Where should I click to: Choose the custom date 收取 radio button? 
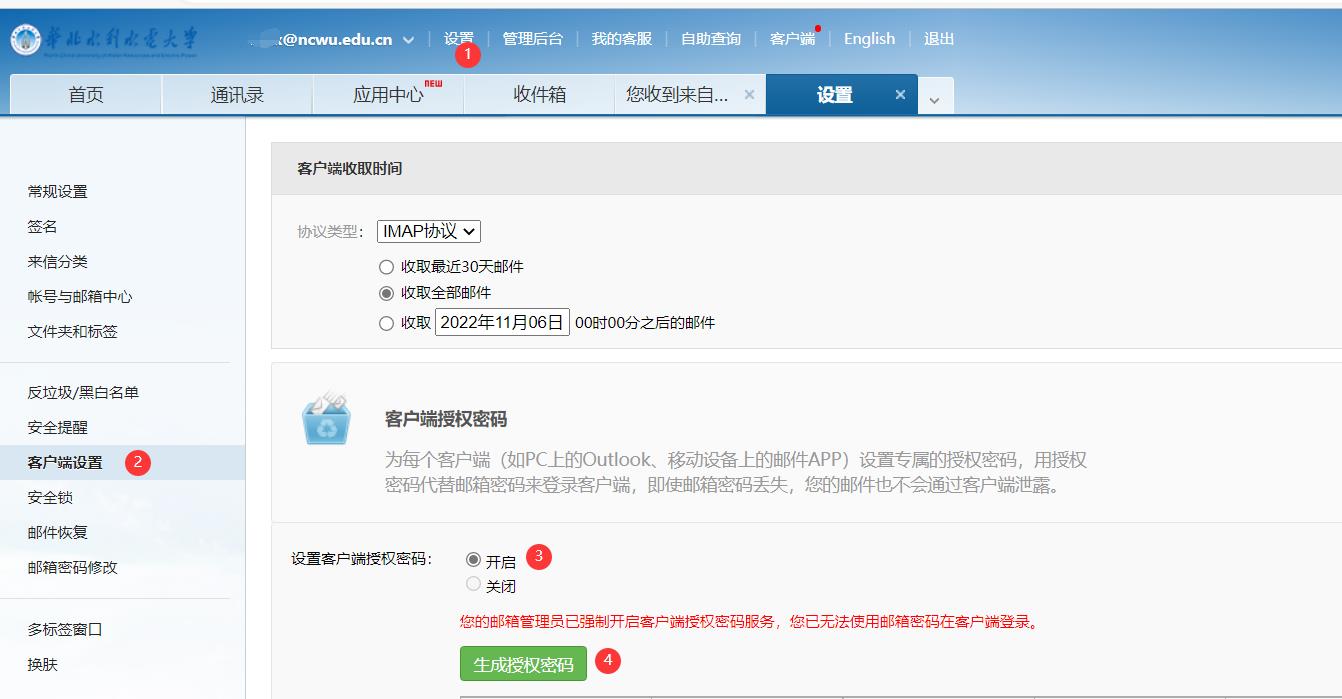(387, 323)
